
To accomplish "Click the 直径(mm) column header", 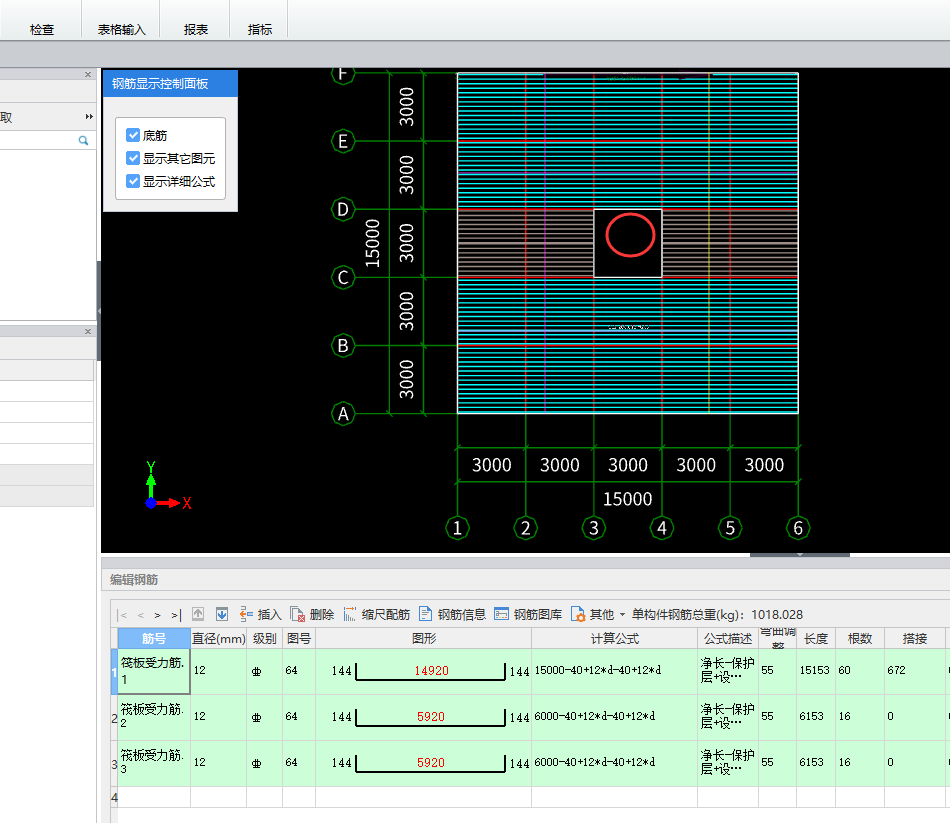I will tap(218, 638).
